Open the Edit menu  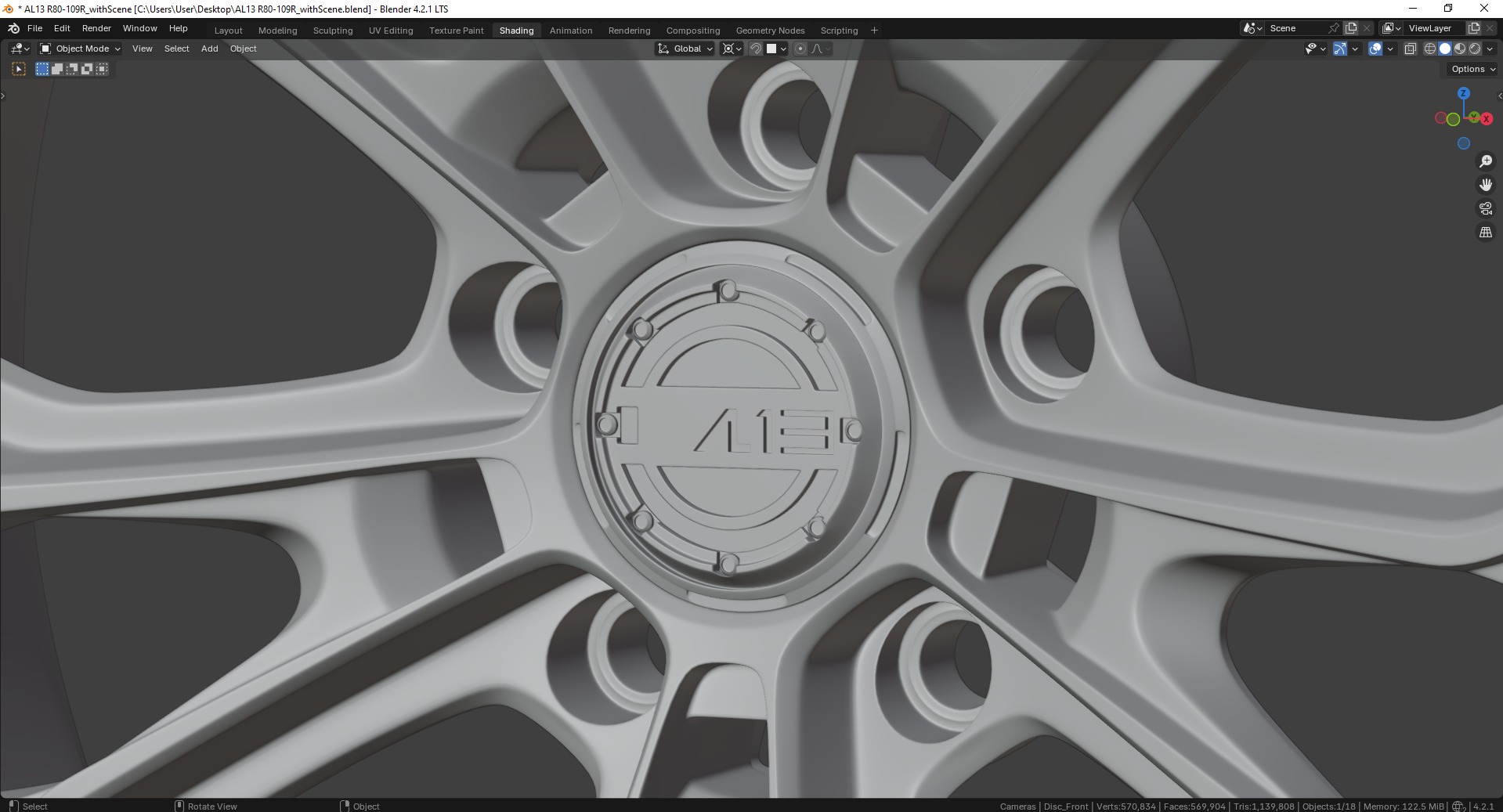click(x=62, y=28)
